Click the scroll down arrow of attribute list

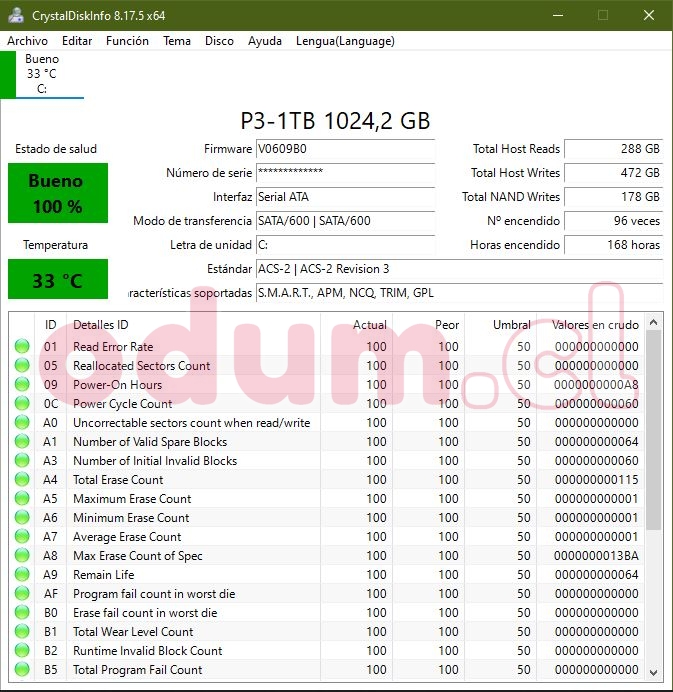[655, 673]
